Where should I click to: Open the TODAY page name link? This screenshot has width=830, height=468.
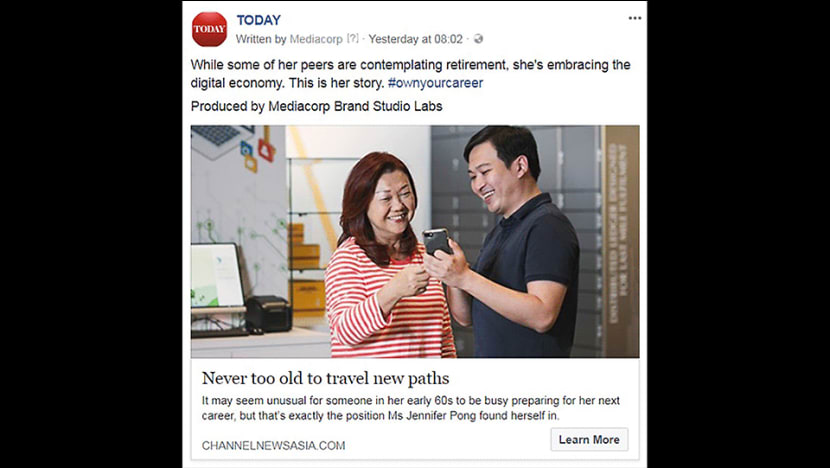coord(258,20)
